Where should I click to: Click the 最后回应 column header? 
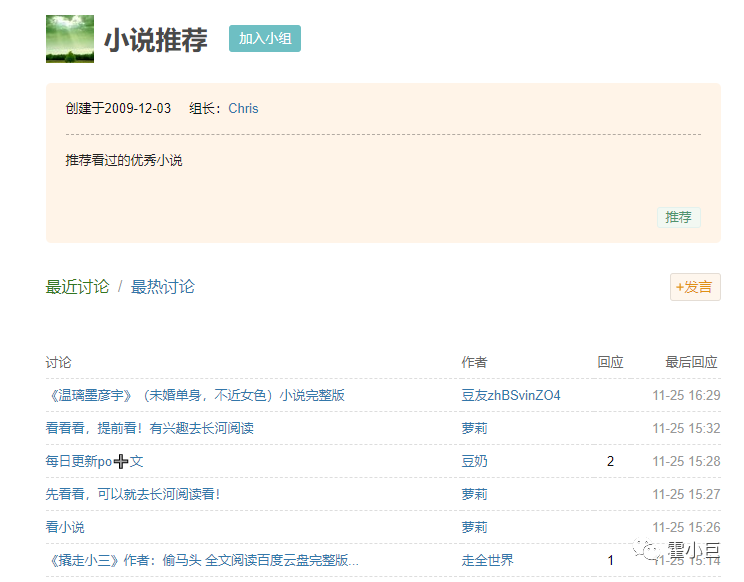pos(691,362)
